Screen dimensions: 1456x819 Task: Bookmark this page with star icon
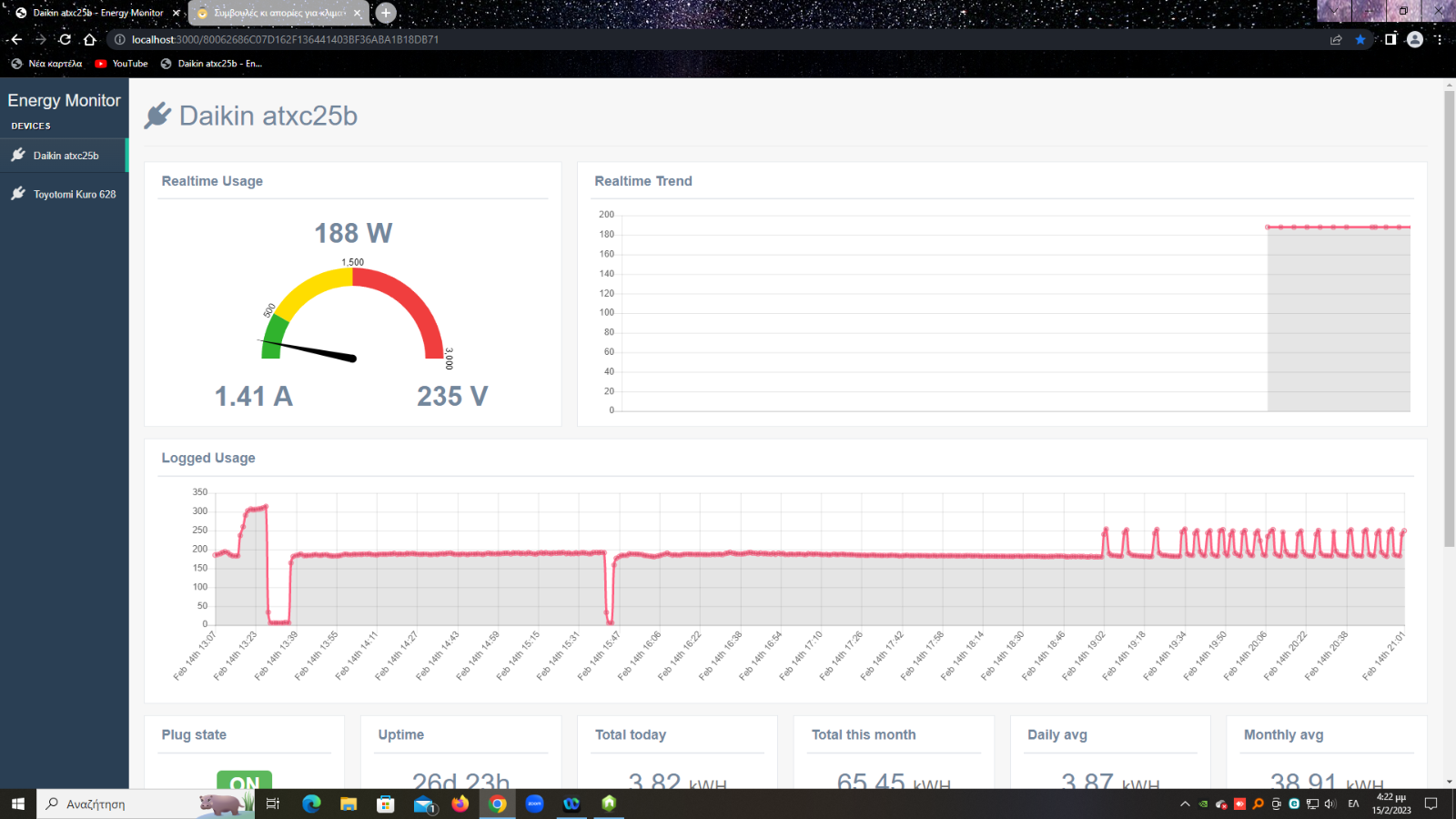(x=1360, y=39)
